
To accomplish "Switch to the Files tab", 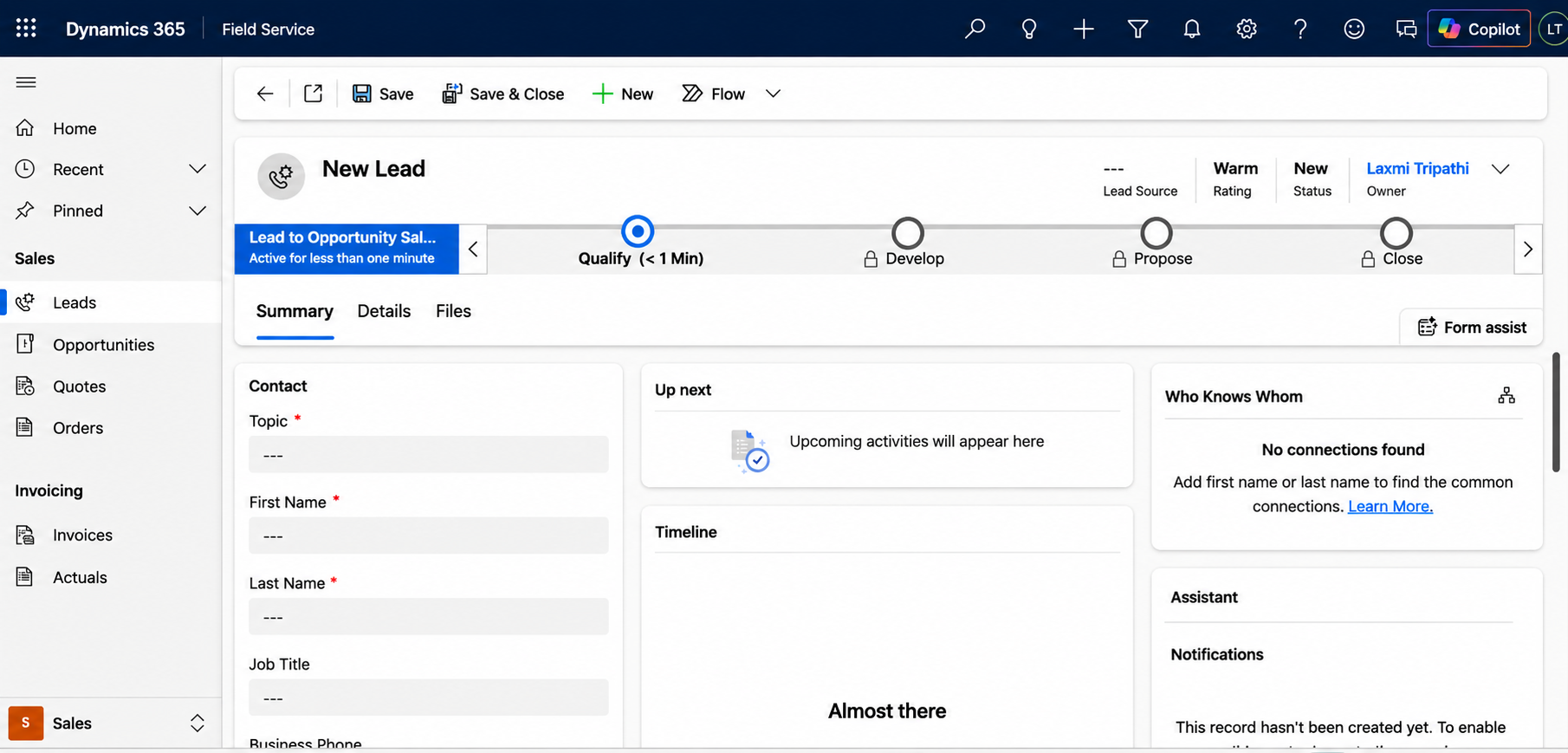I will click(453, 311).
